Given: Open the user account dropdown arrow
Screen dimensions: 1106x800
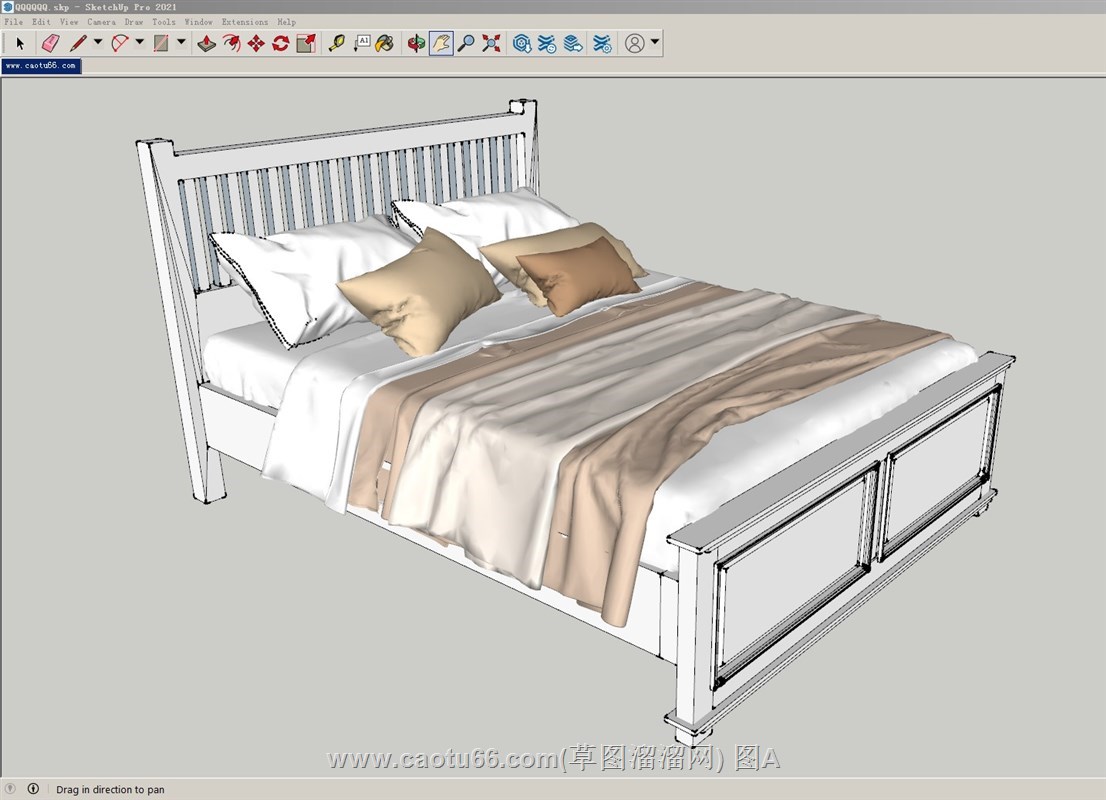Looking at the screenshot, I should 655,43.
